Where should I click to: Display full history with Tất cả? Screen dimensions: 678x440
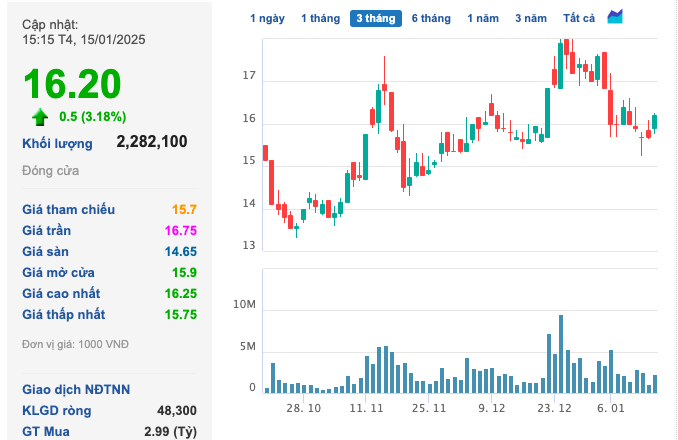pyautogui.click(x=579, y=18)
